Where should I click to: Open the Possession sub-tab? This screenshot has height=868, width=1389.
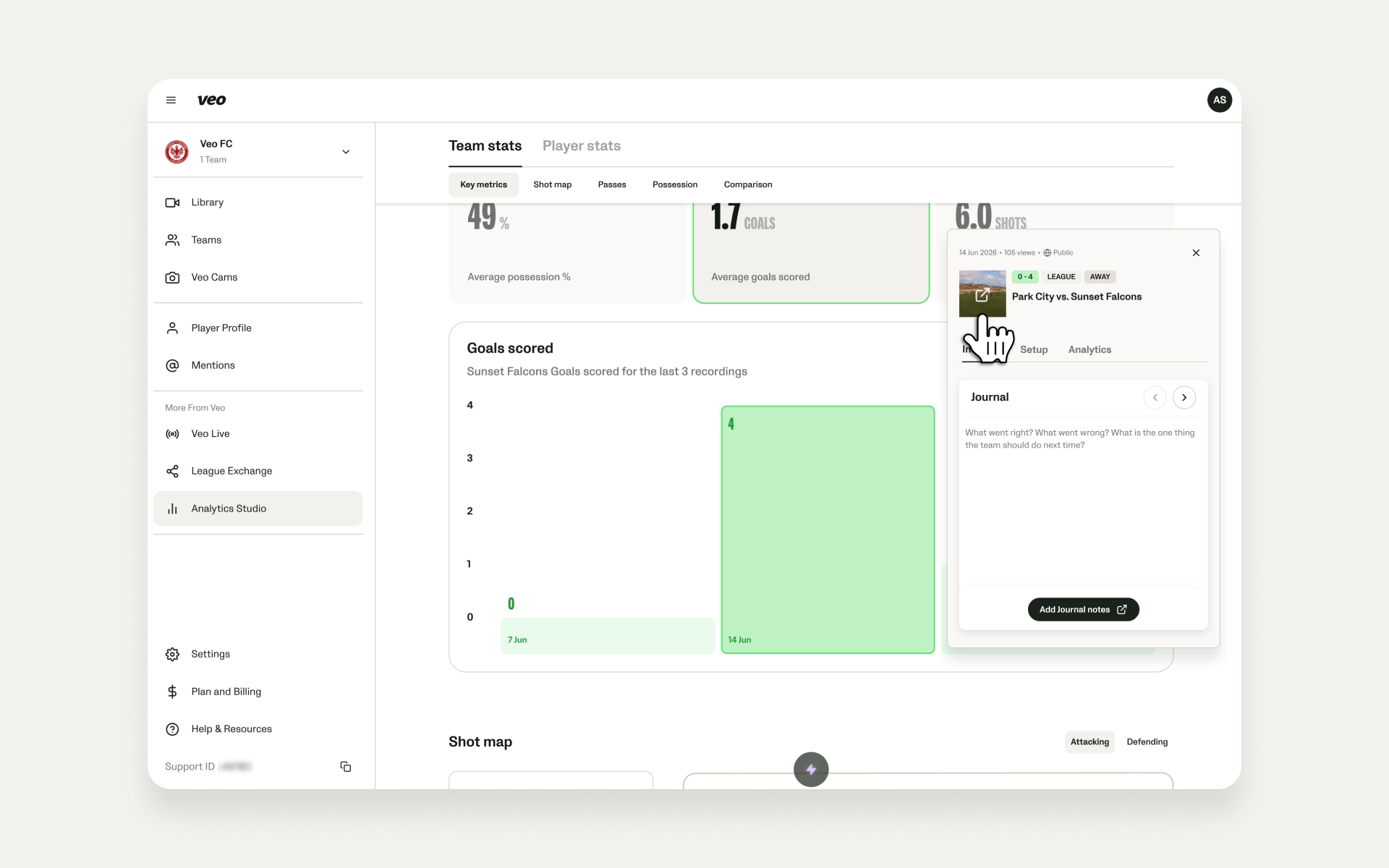[x=675, y=185]
